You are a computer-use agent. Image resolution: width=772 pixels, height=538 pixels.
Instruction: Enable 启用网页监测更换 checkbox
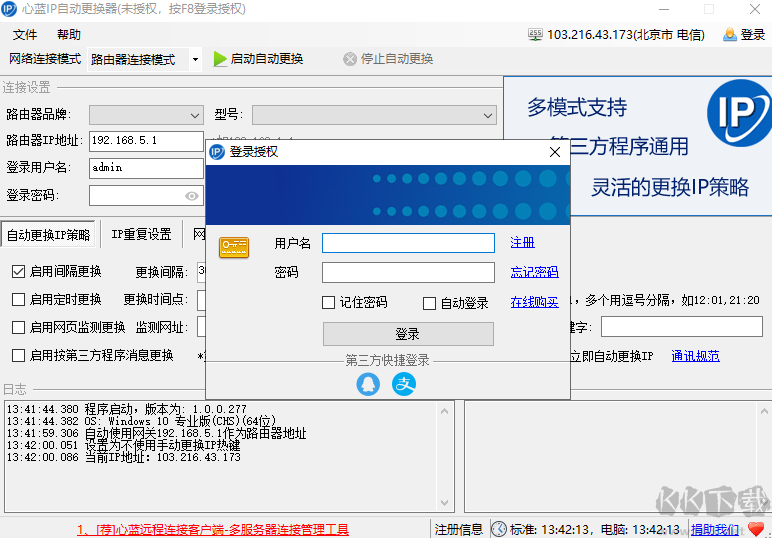tap(18, 327)
